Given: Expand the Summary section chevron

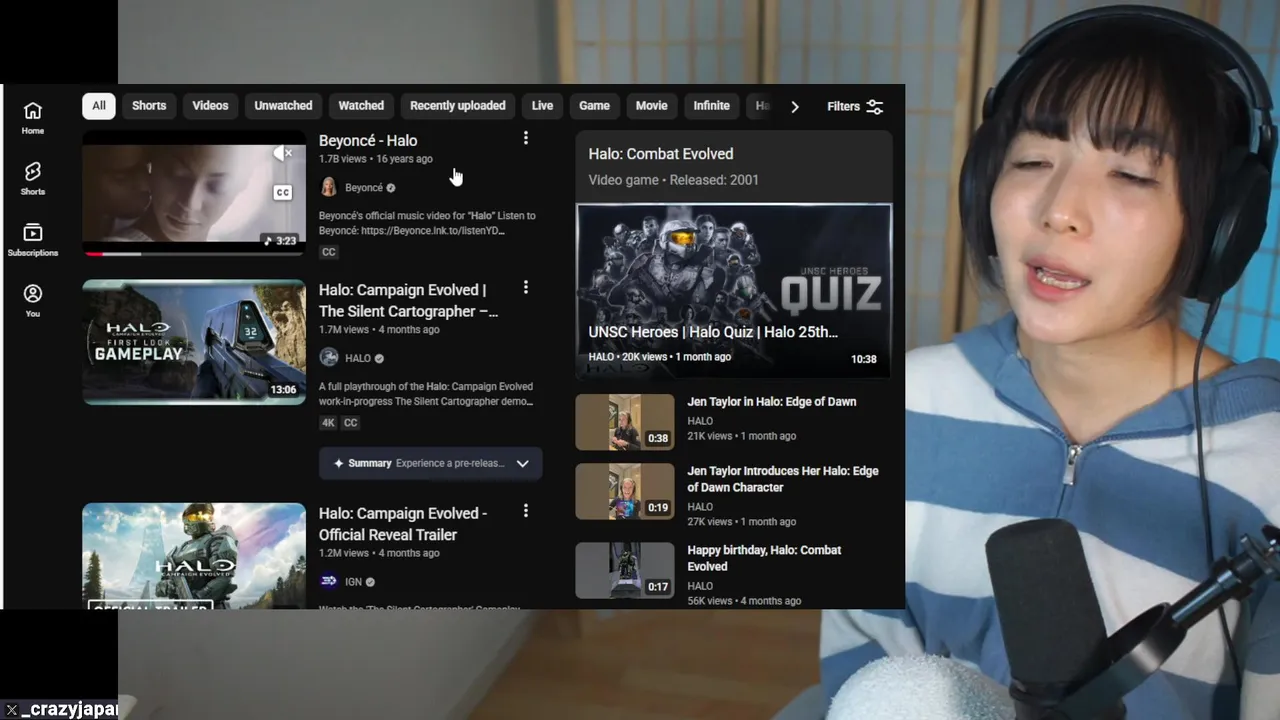Looking at the screenshot, I should (522, 463).
